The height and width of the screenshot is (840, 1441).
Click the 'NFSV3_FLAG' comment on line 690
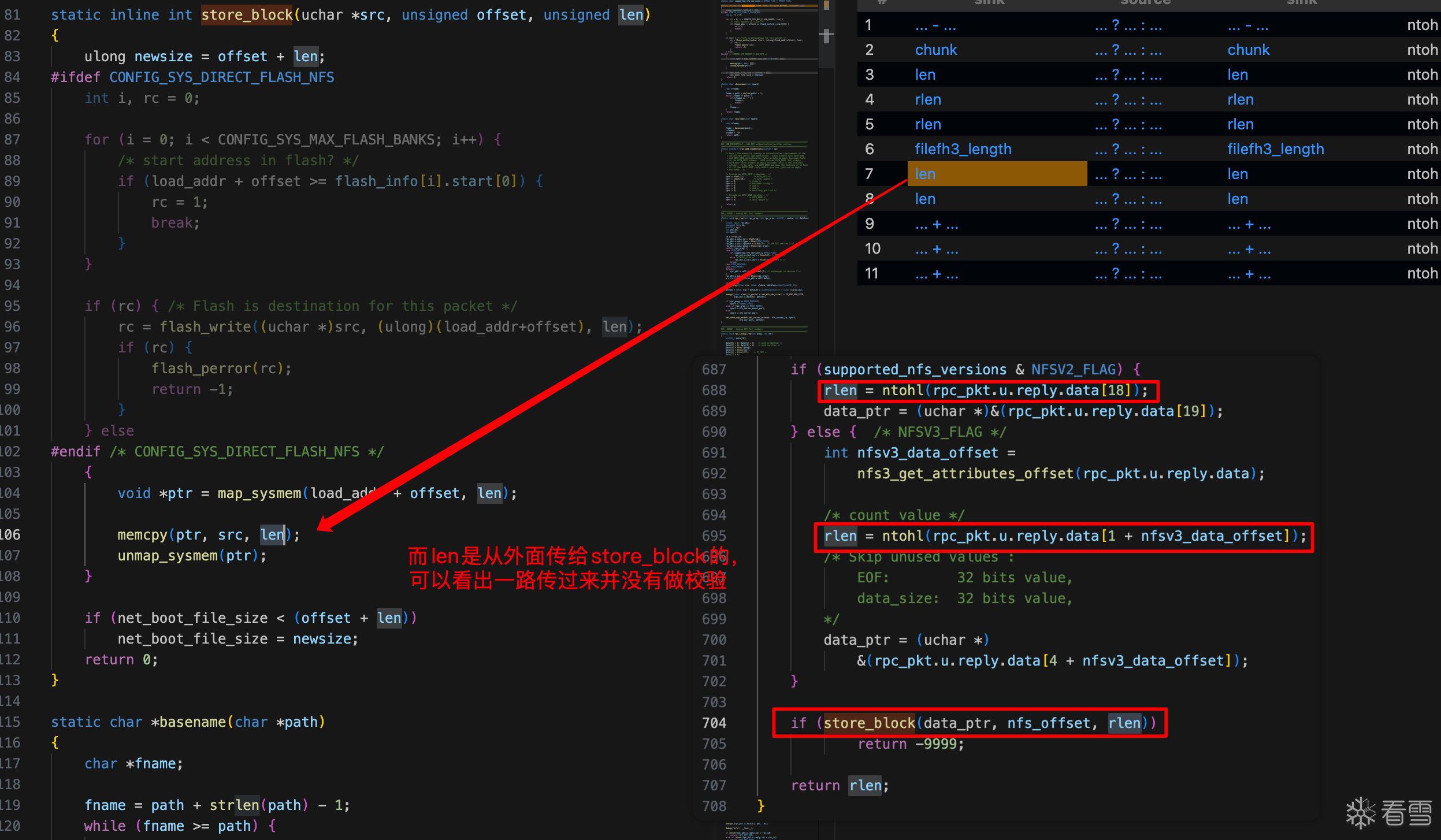click(939, 432)
